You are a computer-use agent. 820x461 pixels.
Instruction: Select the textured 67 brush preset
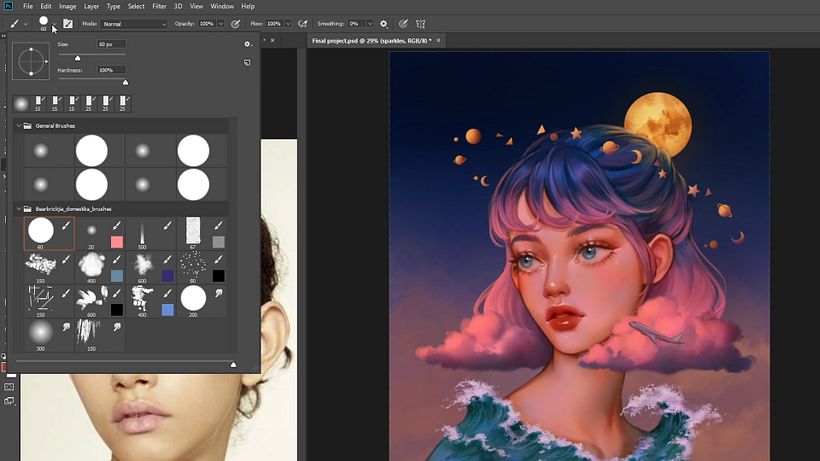(x=201, y=233)
